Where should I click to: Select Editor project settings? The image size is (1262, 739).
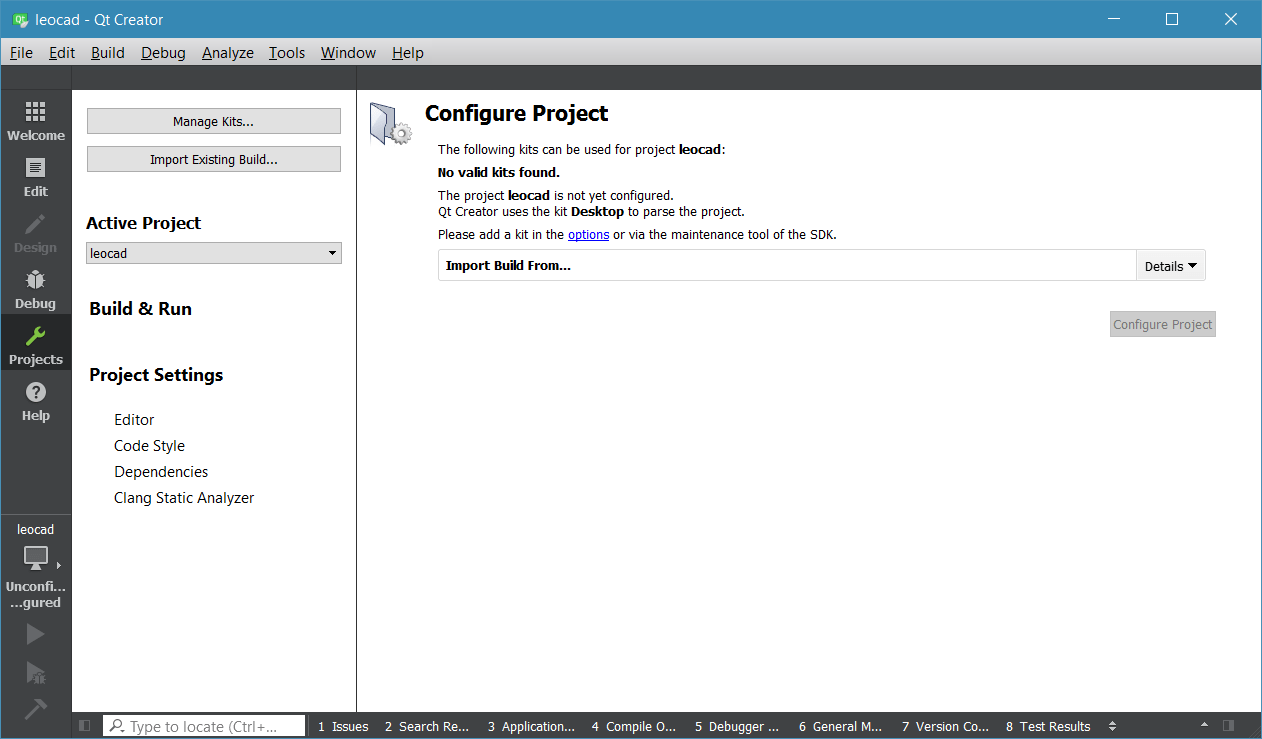(x=134, y=420)
